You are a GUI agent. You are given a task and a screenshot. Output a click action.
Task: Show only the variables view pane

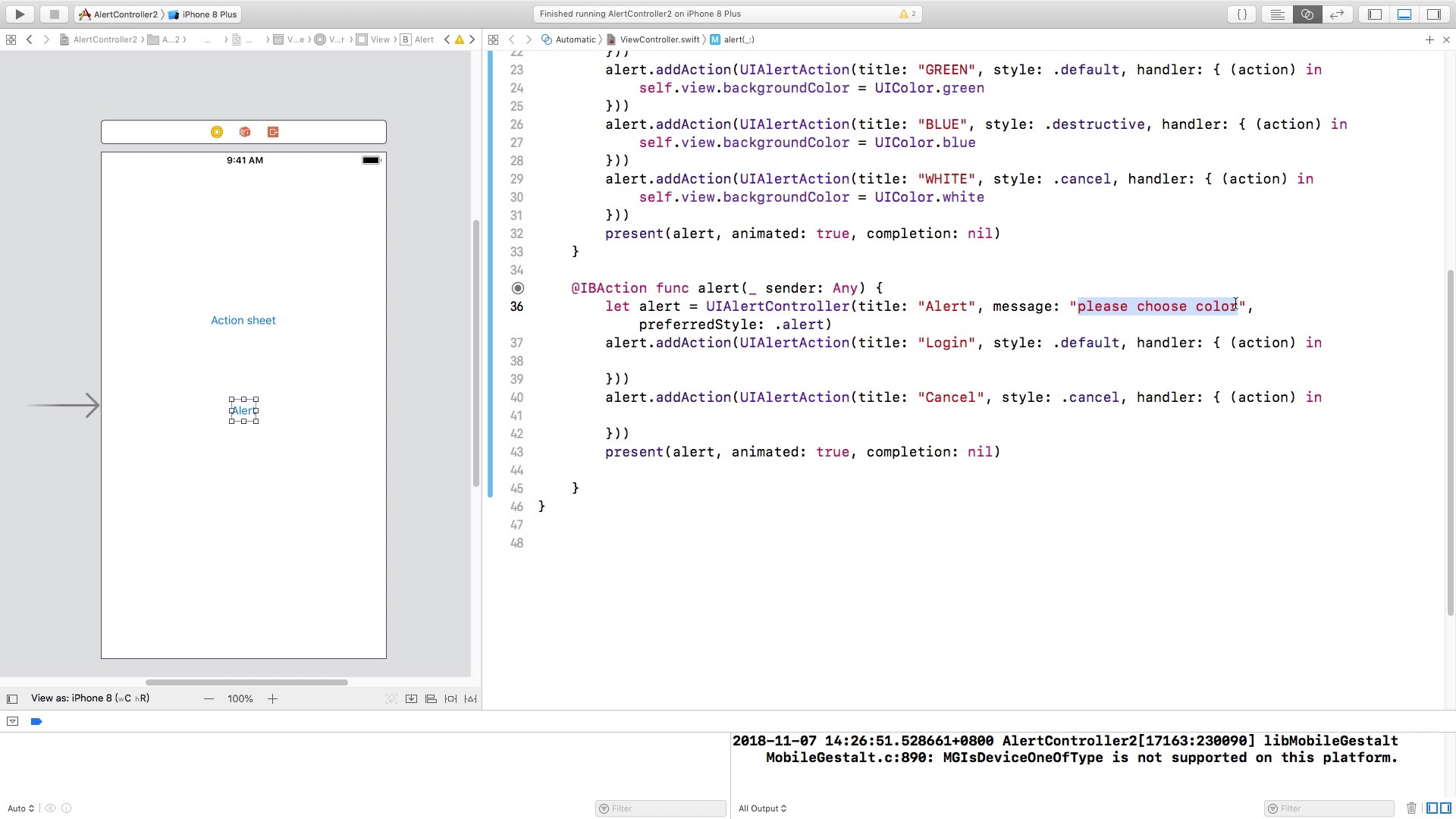pyautogui.click(x=1432, y=808)
